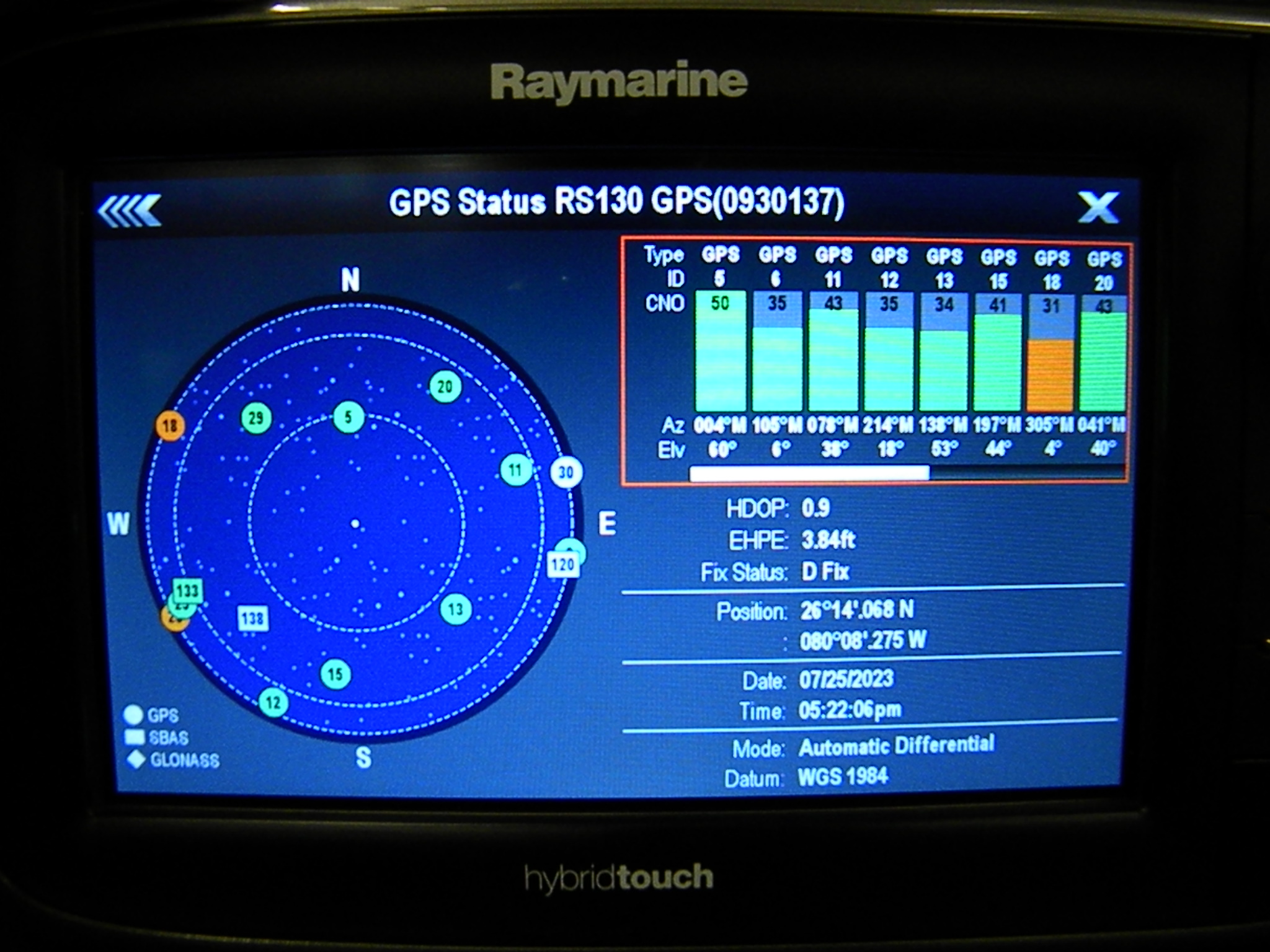This screenshot has width=1270, height=952.
Task: Tap the GPS 6 signal bar
Action: [776, 351]
